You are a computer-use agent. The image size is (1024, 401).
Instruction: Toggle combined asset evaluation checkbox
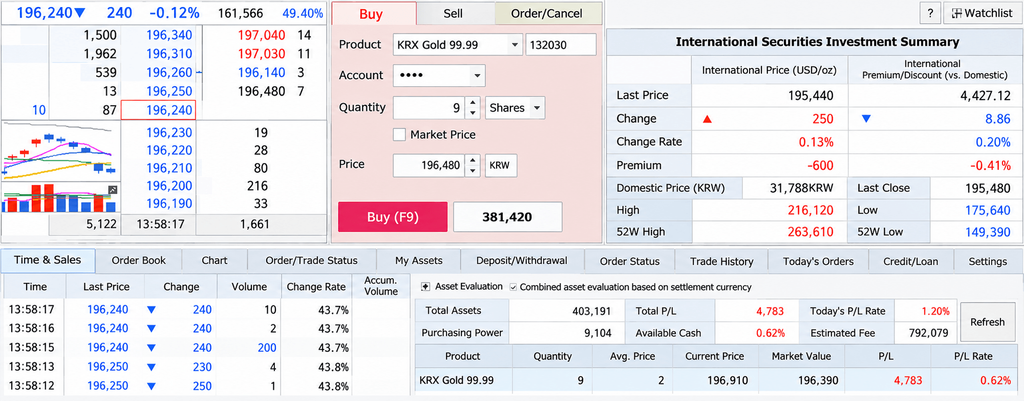click(513, 287)
